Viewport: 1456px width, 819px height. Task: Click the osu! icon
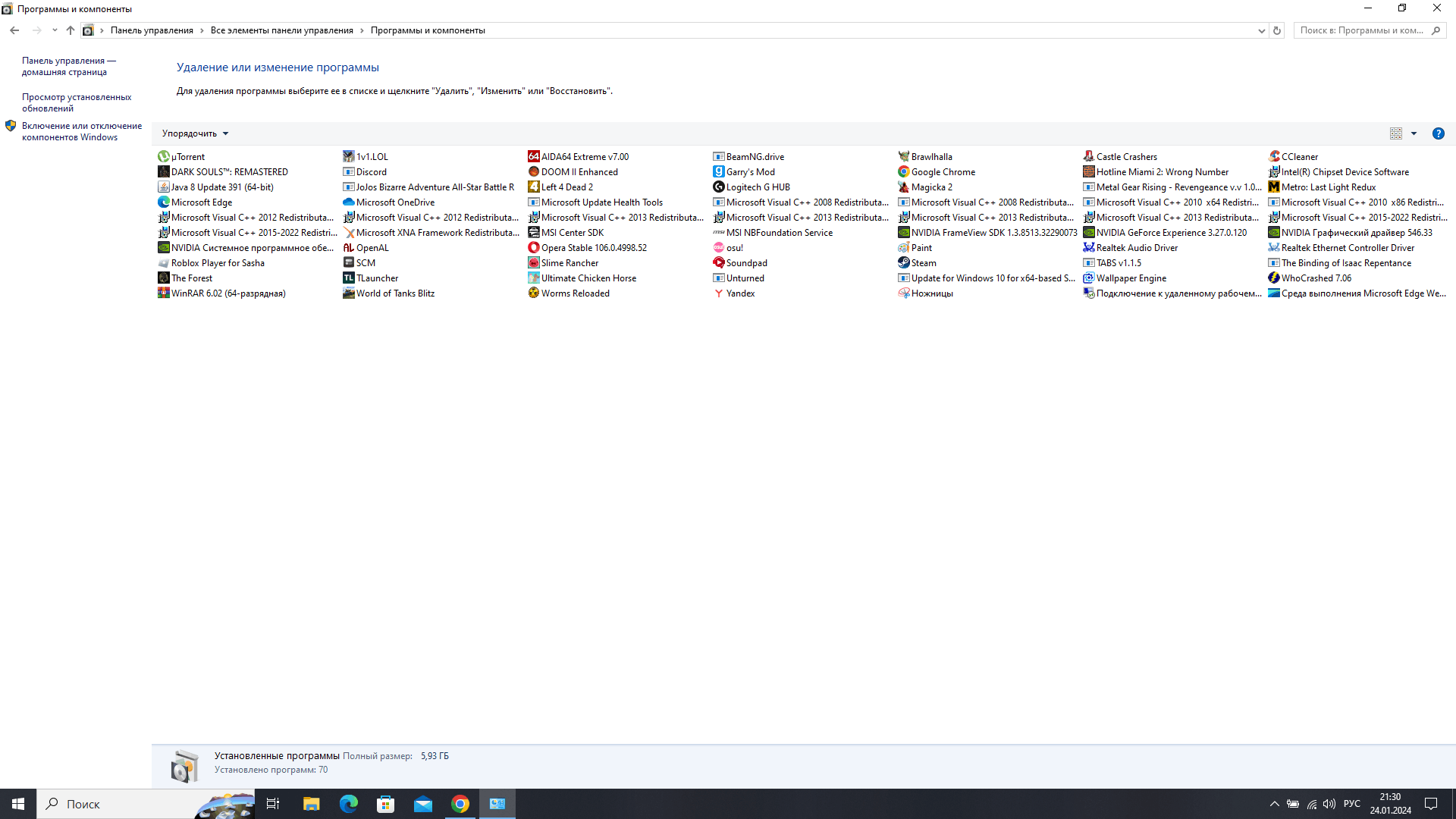pyautogui.click(x=718, y=248)
